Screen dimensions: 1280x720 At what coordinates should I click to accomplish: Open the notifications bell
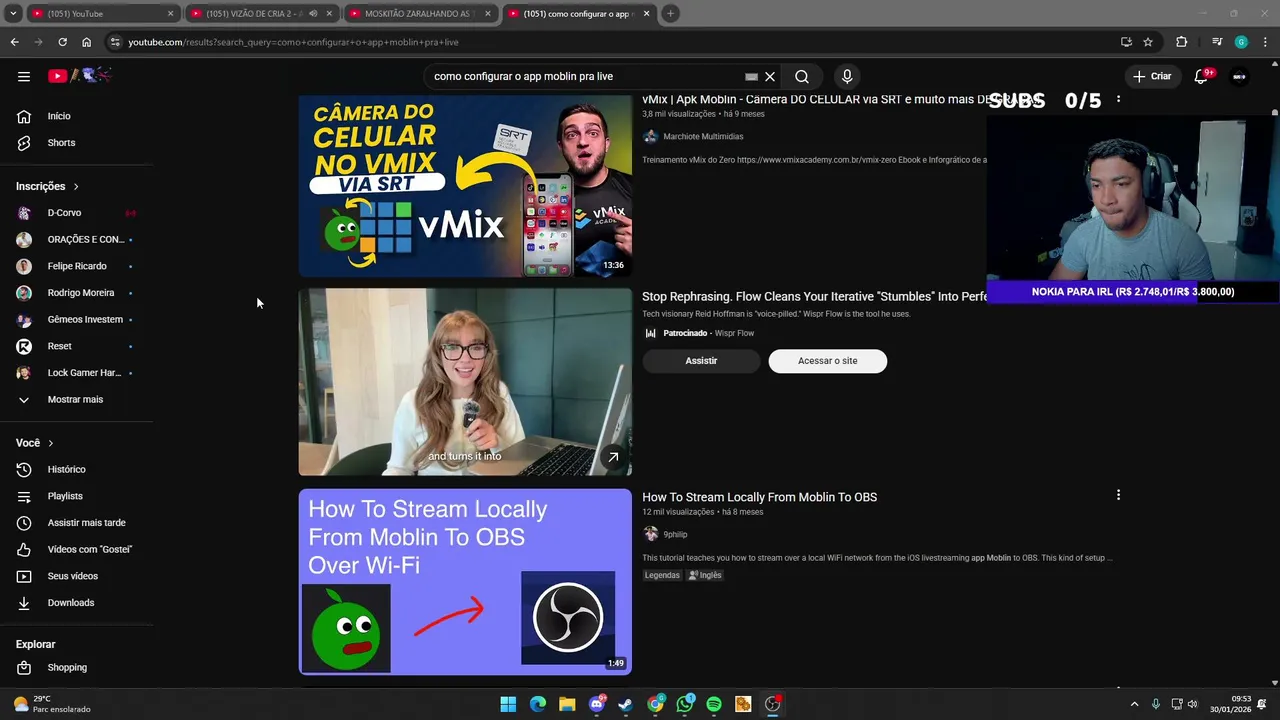[1202, 76]
